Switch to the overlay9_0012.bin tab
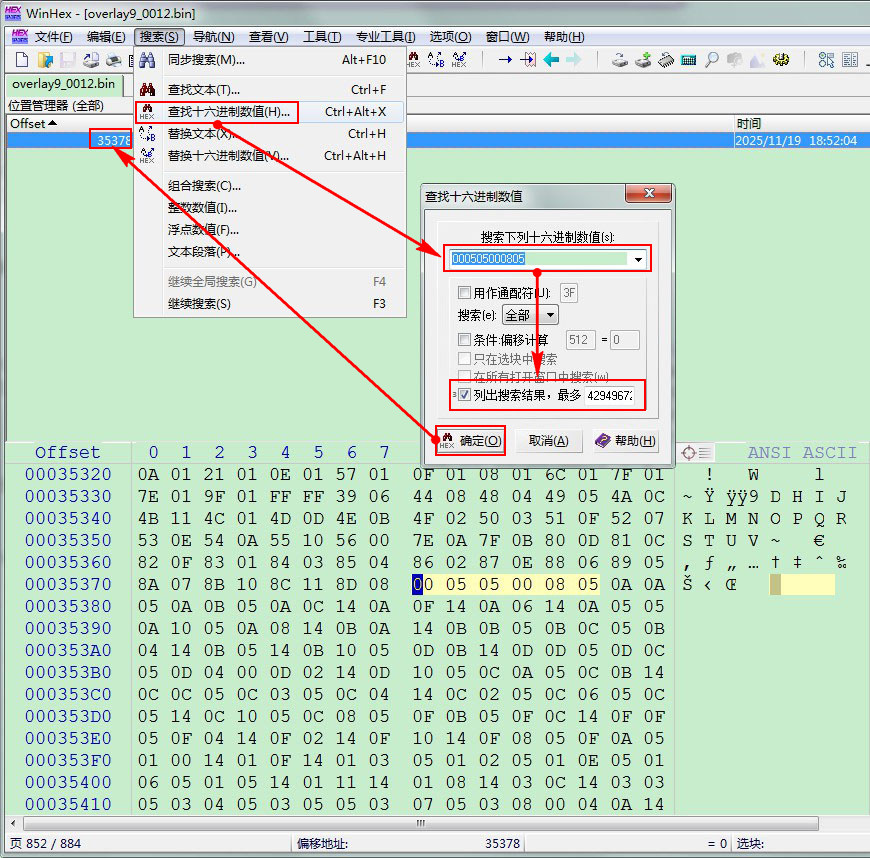Screen dimensions: 870x858 (x=63, y=84)
